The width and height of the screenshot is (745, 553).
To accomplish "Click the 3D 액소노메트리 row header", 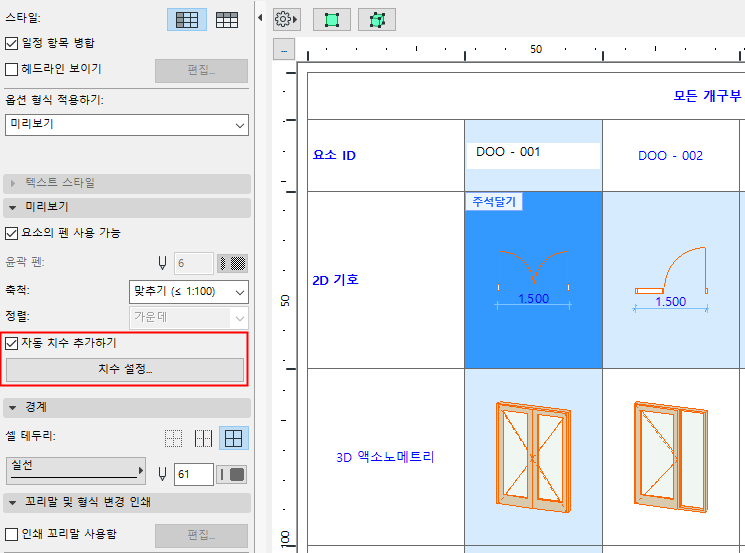I will (x=385, y=457).
